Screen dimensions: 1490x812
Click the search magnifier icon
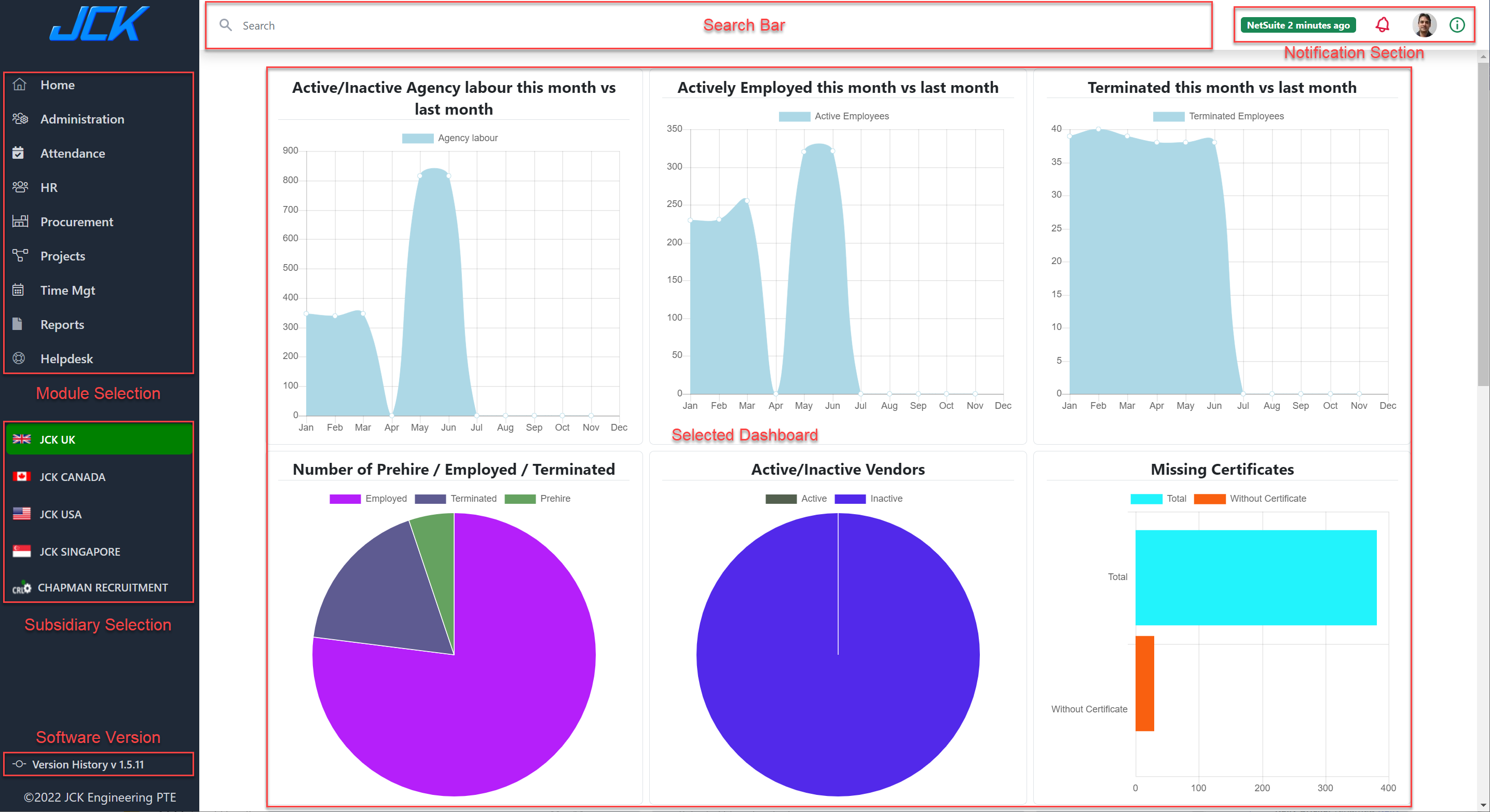226,25
